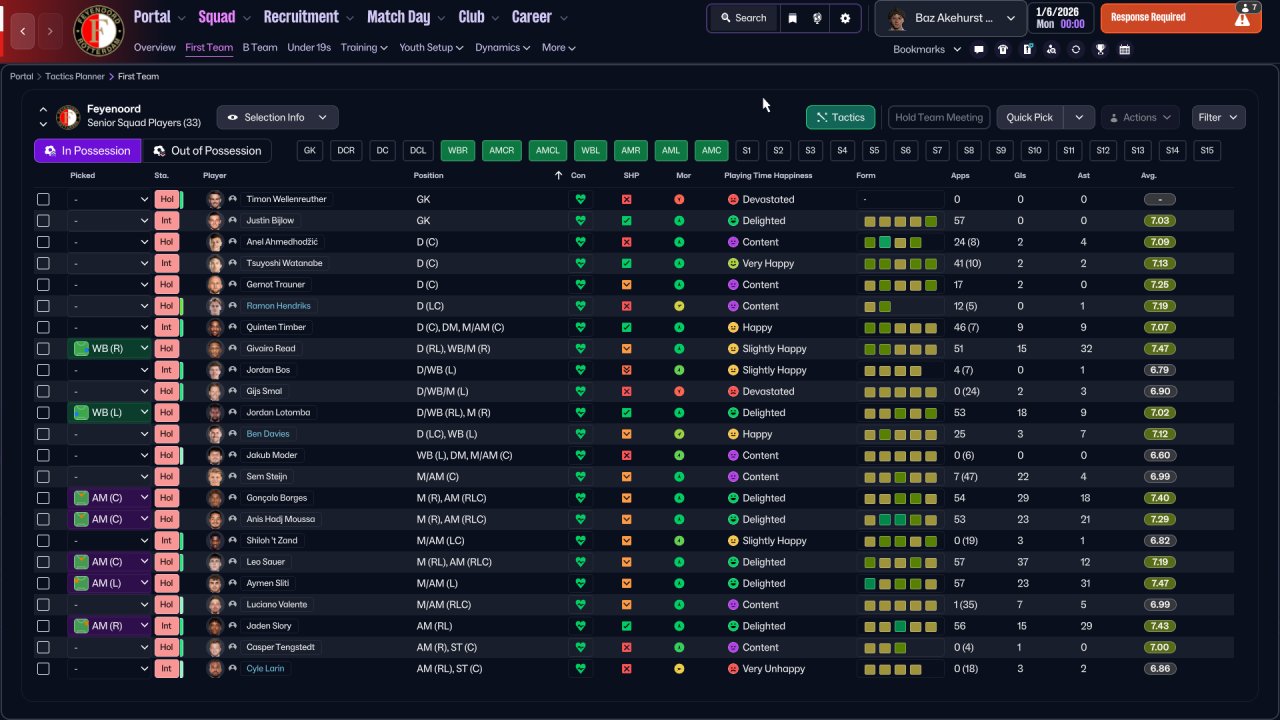Click the Search field in top bar
This screenshot has height=720, width=1280.
point(744,18)
